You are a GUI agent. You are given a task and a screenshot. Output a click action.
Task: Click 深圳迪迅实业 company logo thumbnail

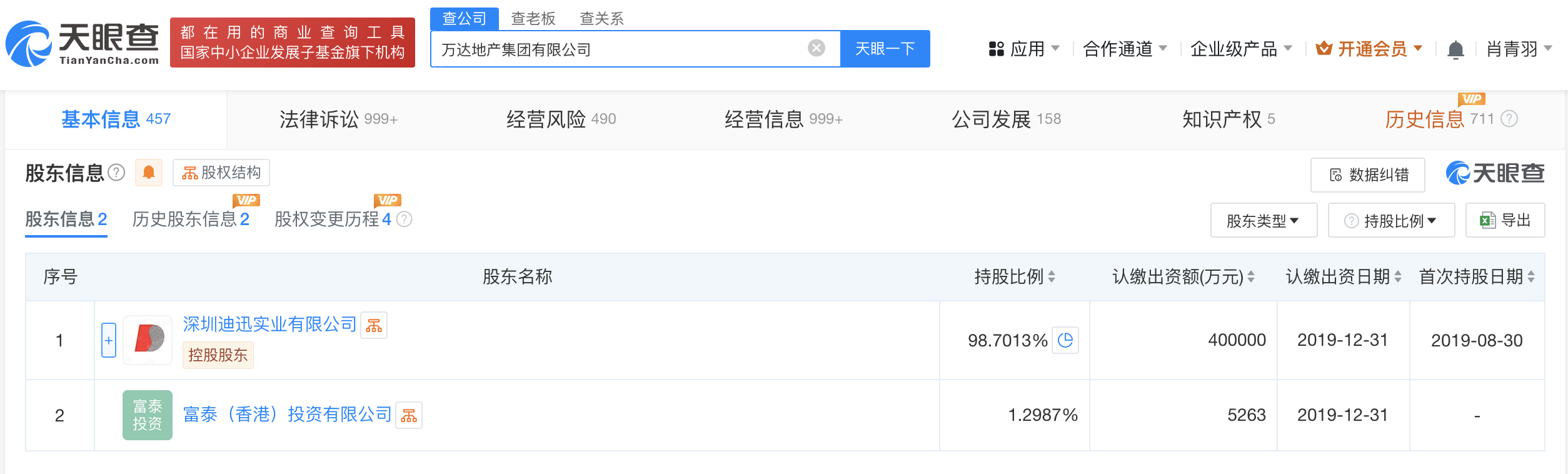[x=148, y=340]
